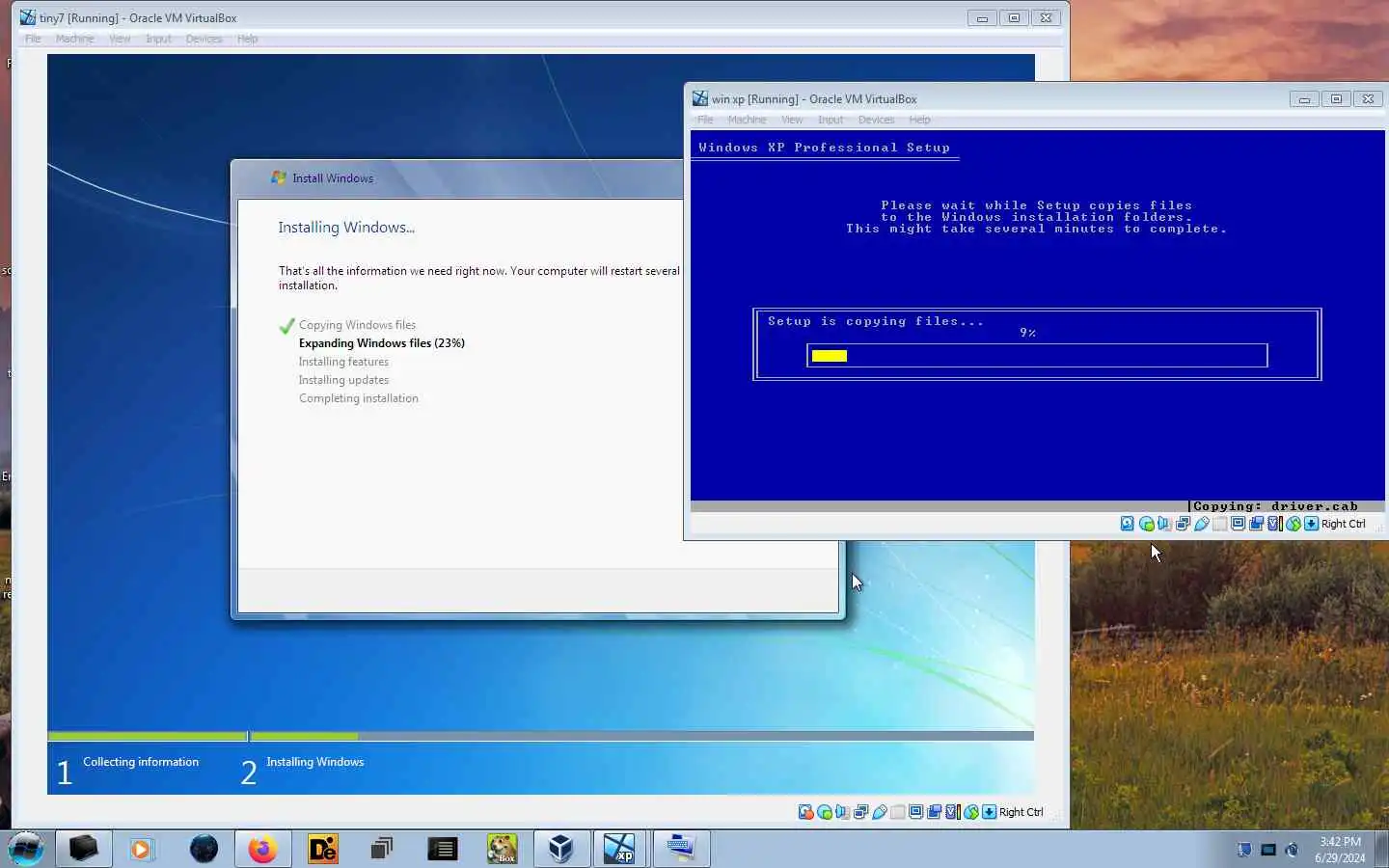The width and height of the screenshot is (1389, 868).
Task: Open shared folders indicator in tiny7 window
Action: 898,812
